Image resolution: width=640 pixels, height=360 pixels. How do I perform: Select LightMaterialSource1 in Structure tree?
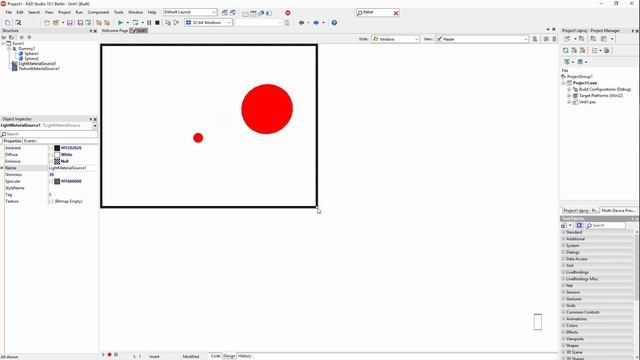(x=37, y=64)
